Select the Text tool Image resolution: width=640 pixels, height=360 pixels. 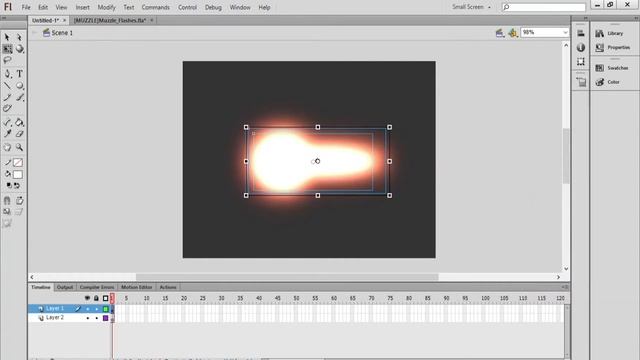coord(20,74)
